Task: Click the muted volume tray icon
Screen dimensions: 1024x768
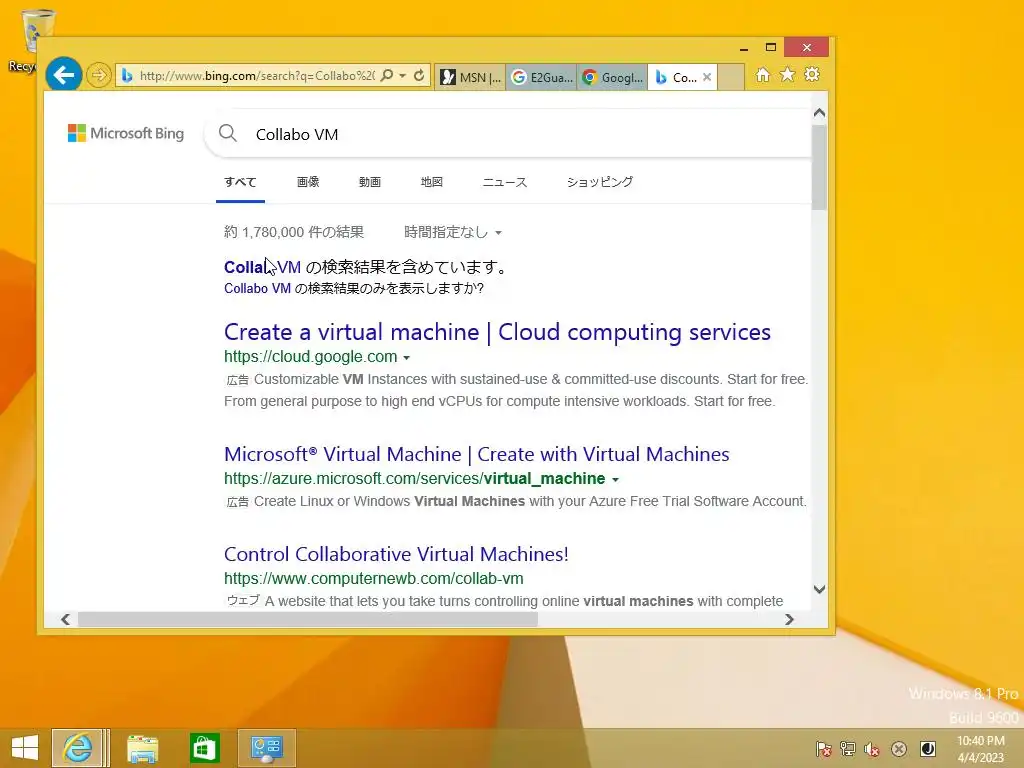Action: [872, 749]
